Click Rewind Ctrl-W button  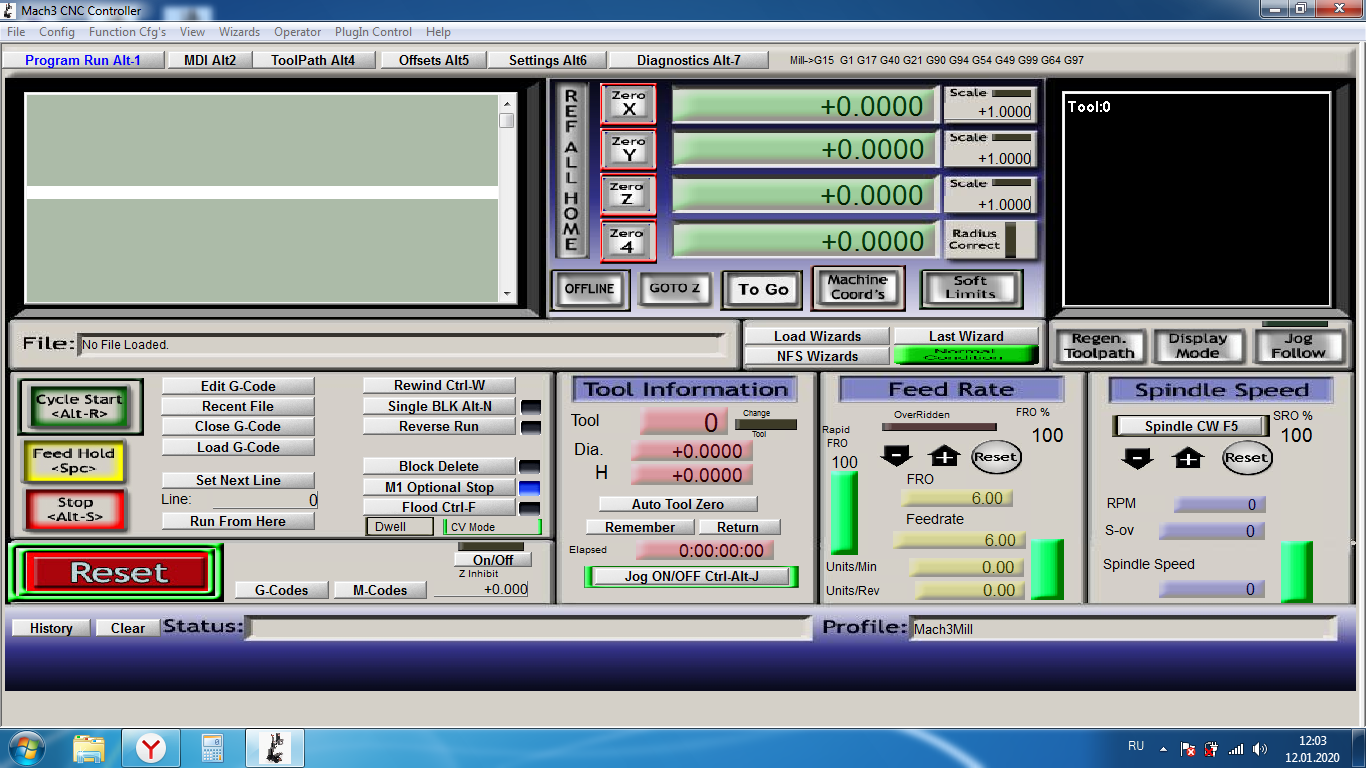tap(439, 385)
